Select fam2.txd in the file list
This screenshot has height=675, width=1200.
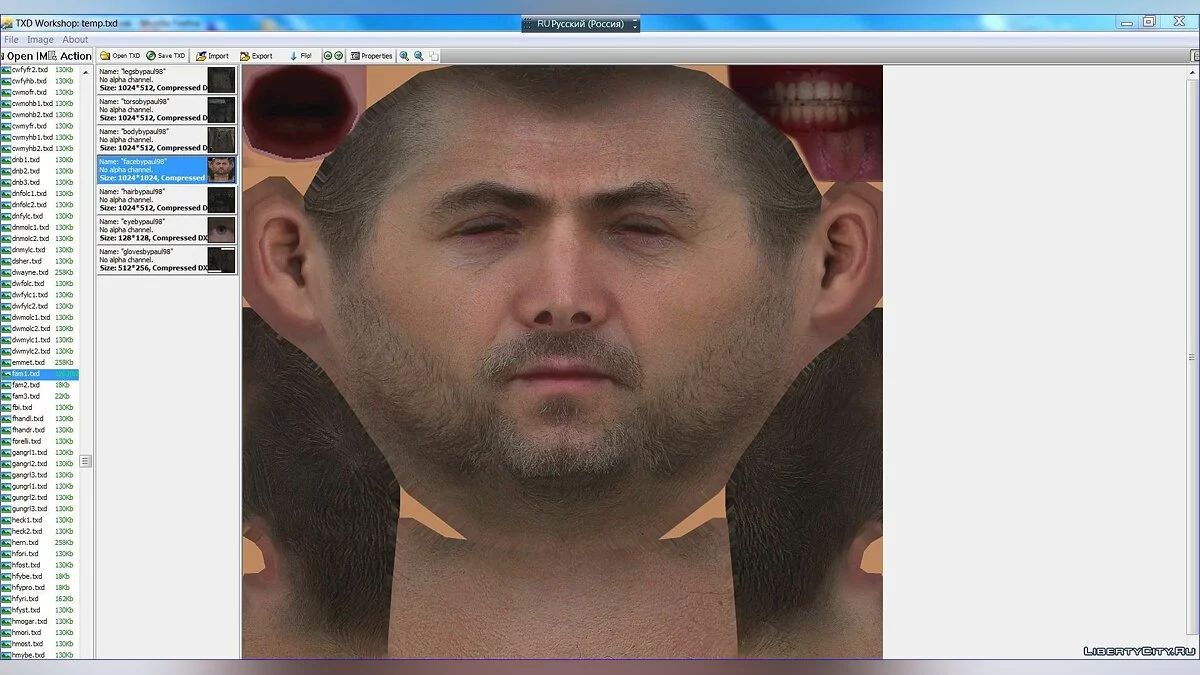coord(40,385)
